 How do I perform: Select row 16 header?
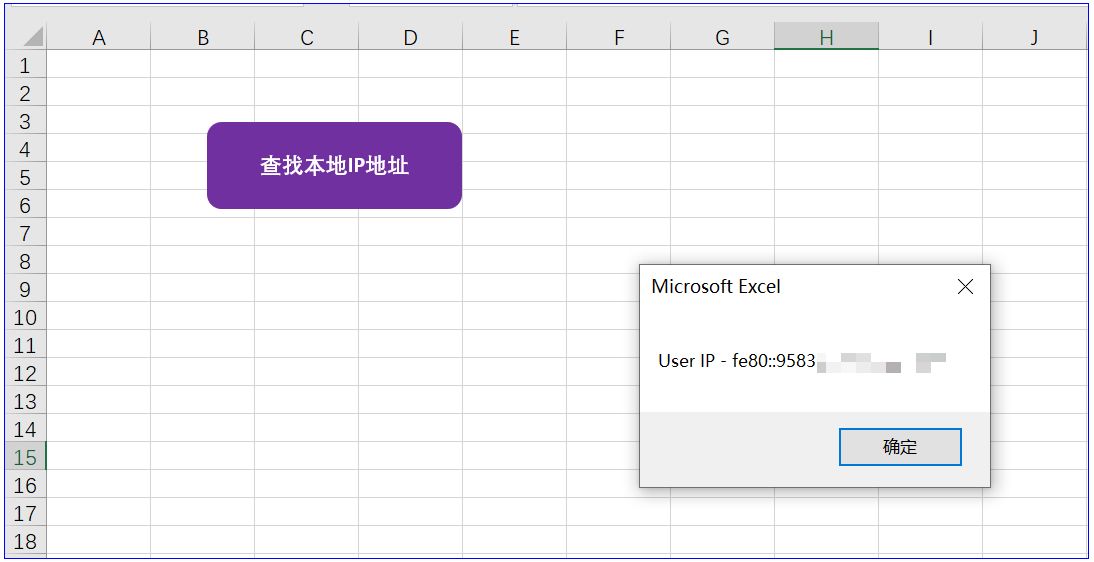tap(26, 484)
